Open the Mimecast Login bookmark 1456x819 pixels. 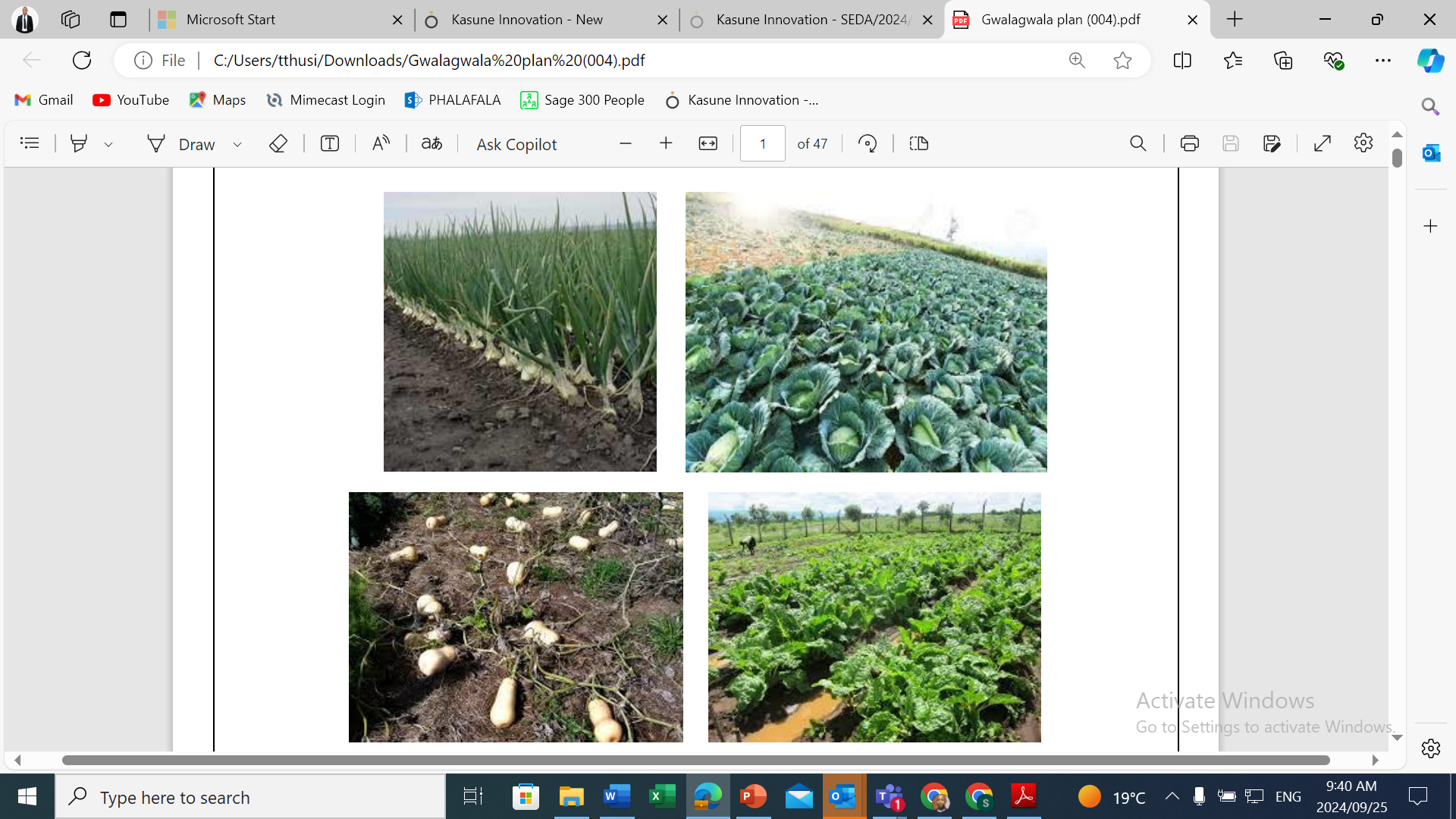326,100
